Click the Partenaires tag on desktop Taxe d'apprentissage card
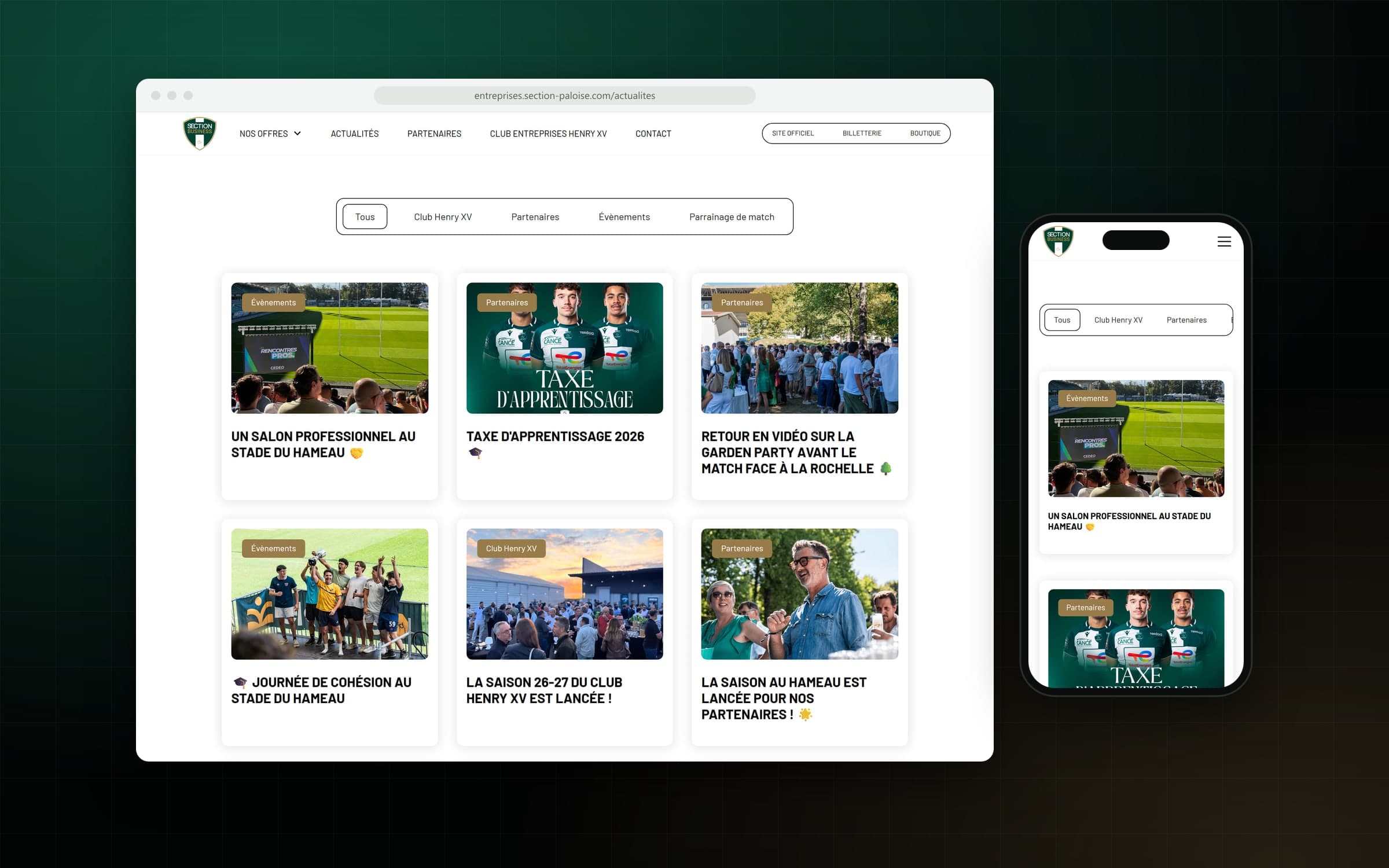1389x868 pixels. pos(507,302)
